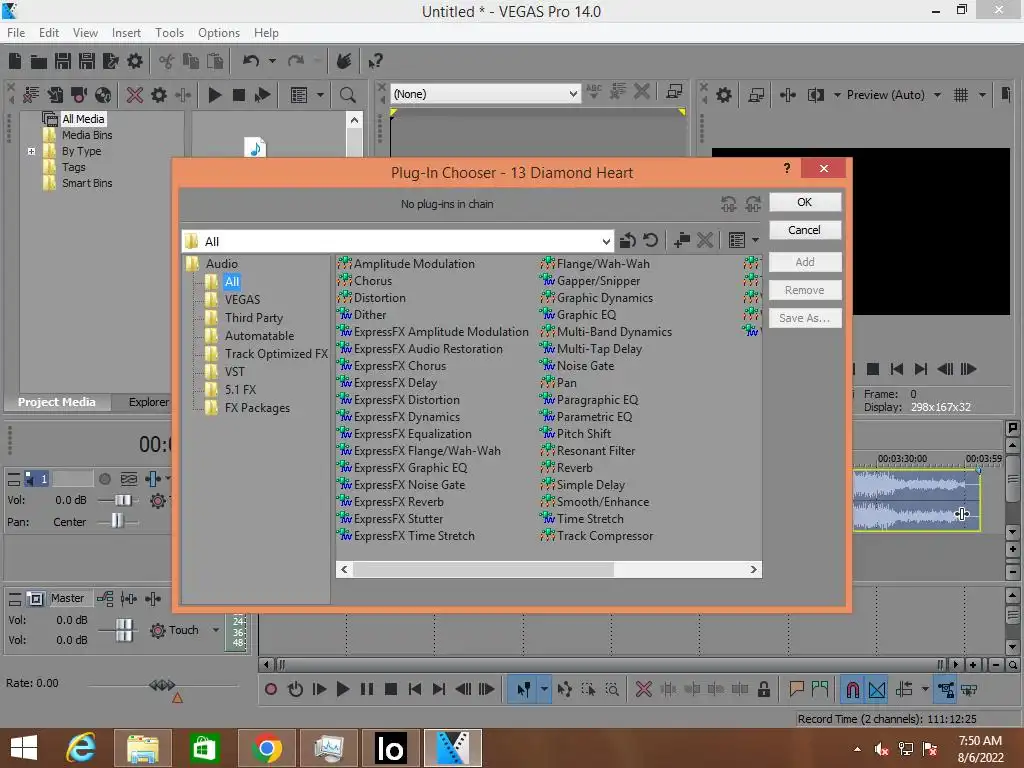Expand By Type tree node
Viewport: 1024px width, 768px height.
pos(31,152)
